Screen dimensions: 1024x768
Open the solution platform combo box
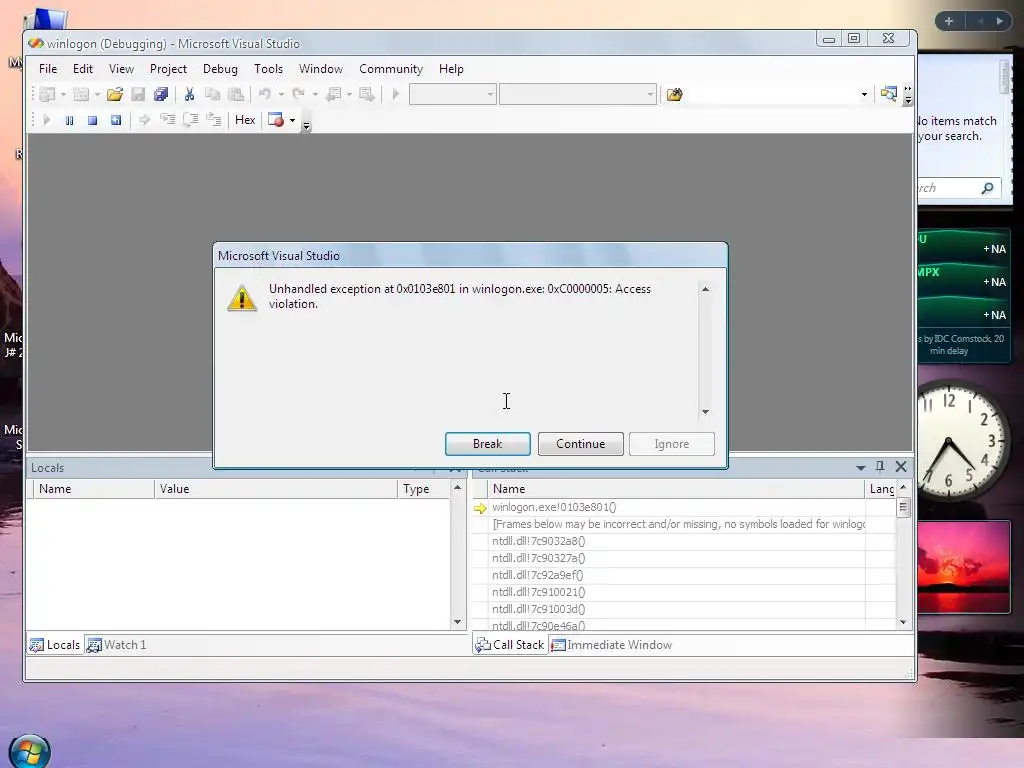(x=577, y=95)
